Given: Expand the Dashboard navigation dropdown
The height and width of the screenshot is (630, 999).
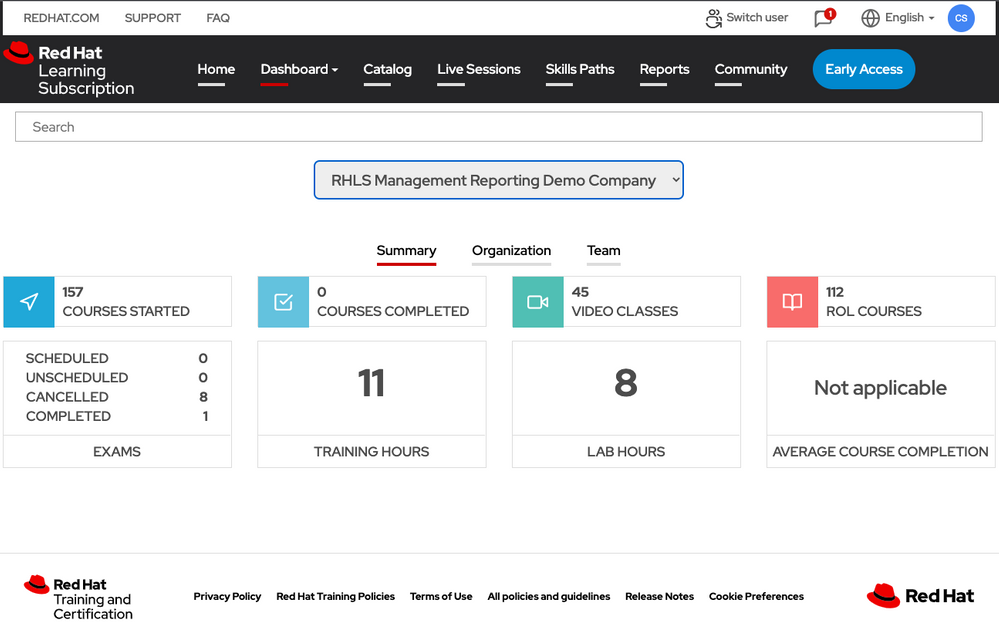Looking at the screenshot, I should coord(299,69).
